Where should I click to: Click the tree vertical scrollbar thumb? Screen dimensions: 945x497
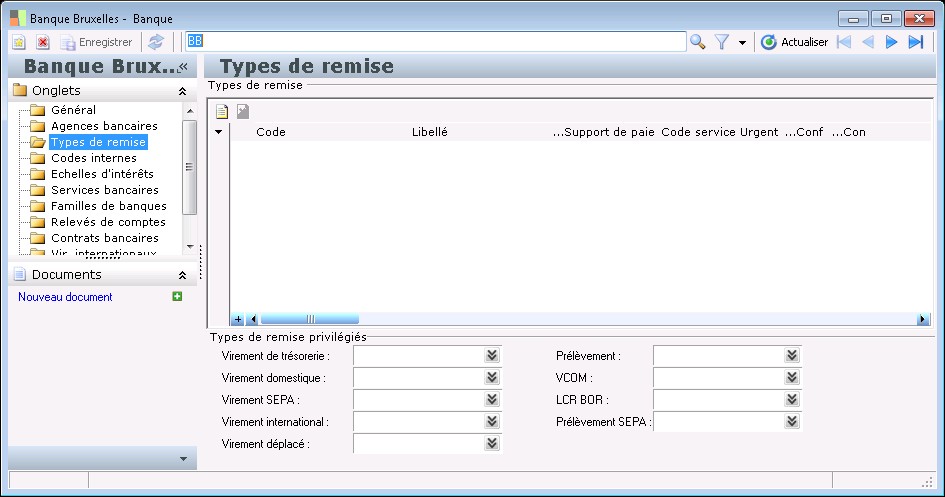pyautogui.click(x=189, y=167)
